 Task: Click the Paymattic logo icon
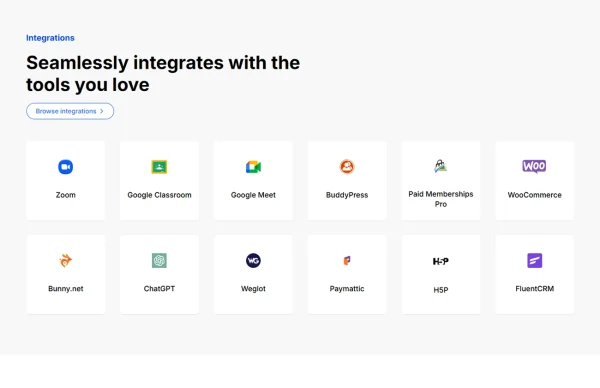coord(347,261)
